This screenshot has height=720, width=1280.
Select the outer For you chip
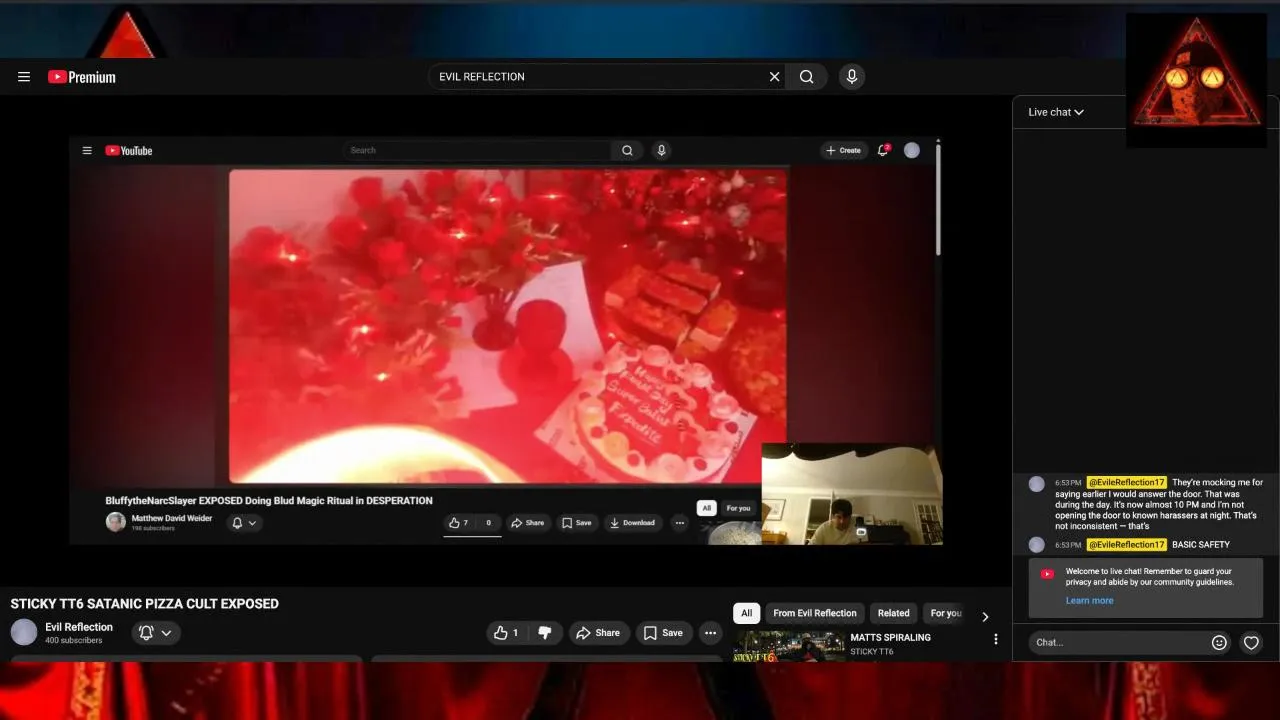pyautogui.click(x=945, y=613)
